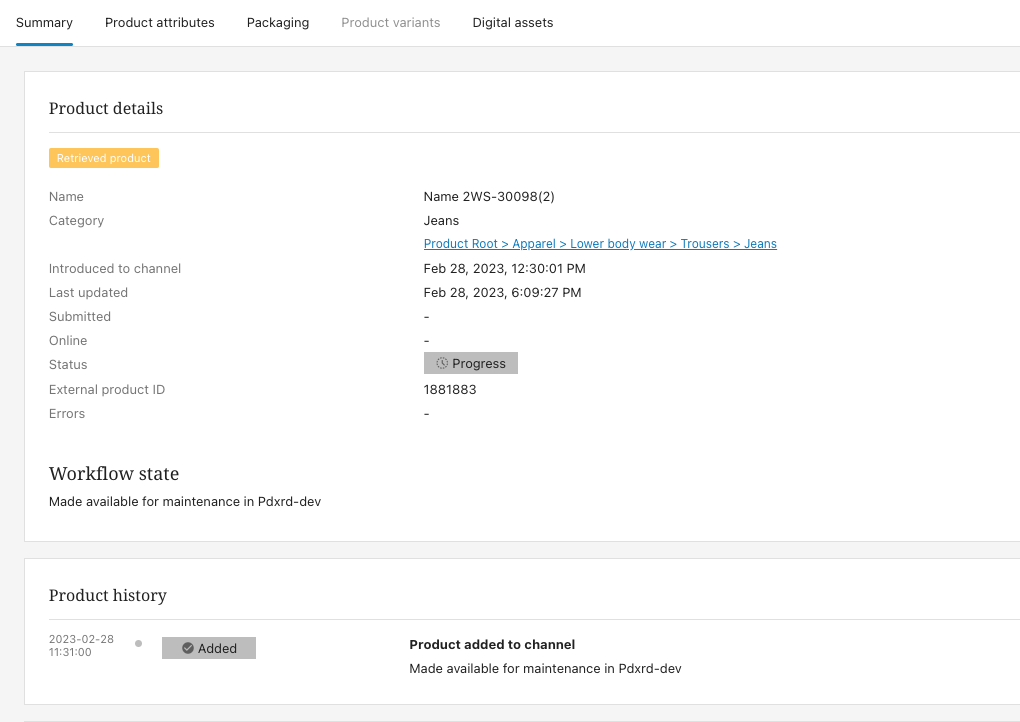Switch to the Summary tab
The height and width of the screenshot is (722, 1020).
pos(44,23)
